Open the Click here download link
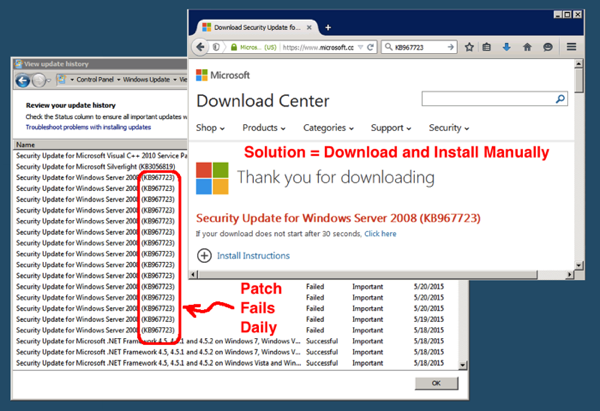Screen dimensions: 600x411 (380, 234)
